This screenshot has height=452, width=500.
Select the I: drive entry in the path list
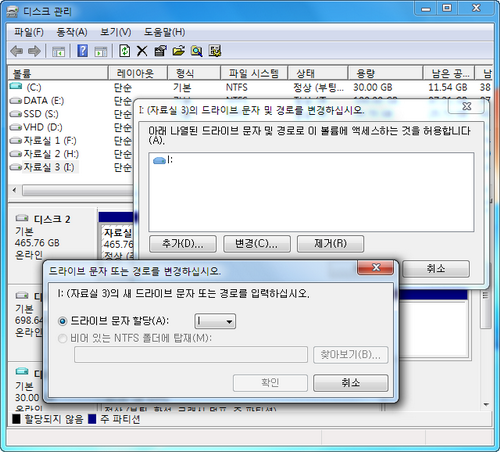(x=163, y=160)
